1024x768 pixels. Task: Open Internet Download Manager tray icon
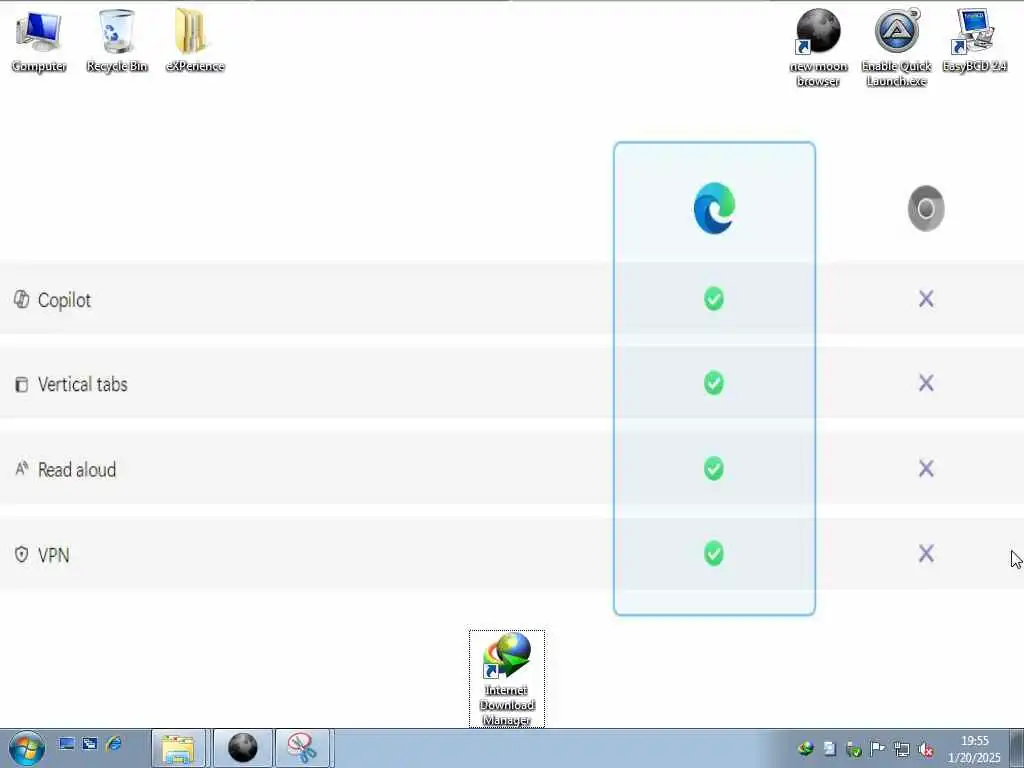806,749
